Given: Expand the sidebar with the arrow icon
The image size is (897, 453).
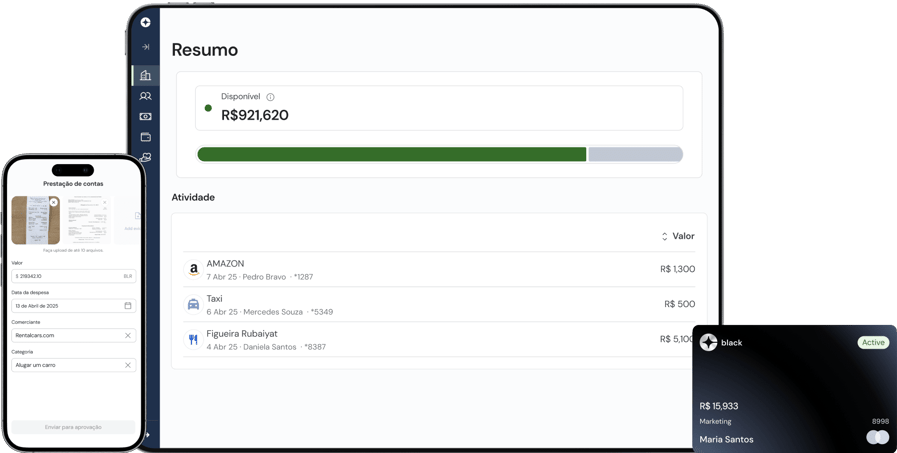Looking at the screenshot, I should point(145,47).
